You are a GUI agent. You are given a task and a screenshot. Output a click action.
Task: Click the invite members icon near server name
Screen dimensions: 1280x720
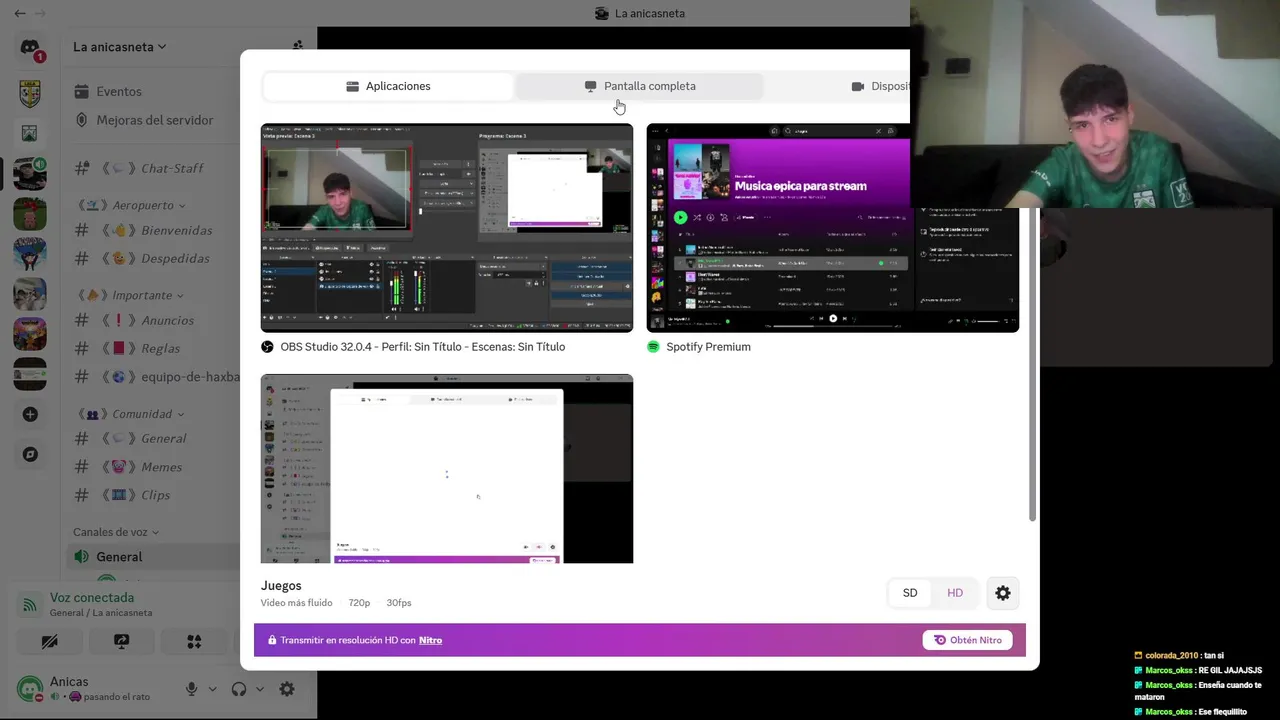coord(297,46)
